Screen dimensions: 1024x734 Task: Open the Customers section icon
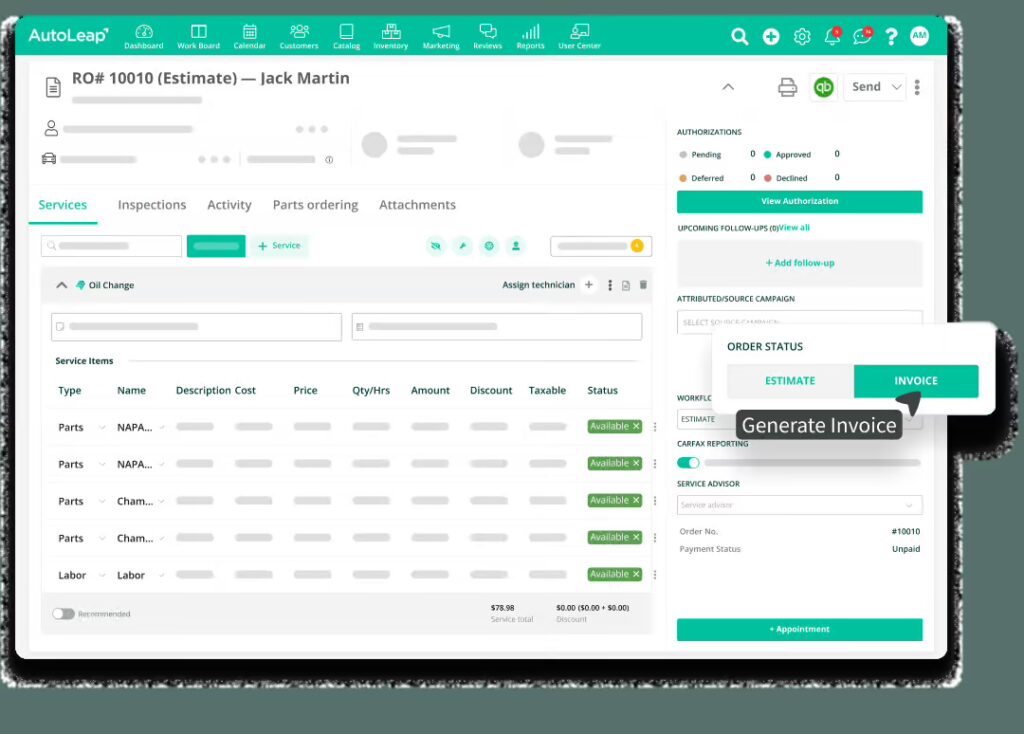[296, 33]
